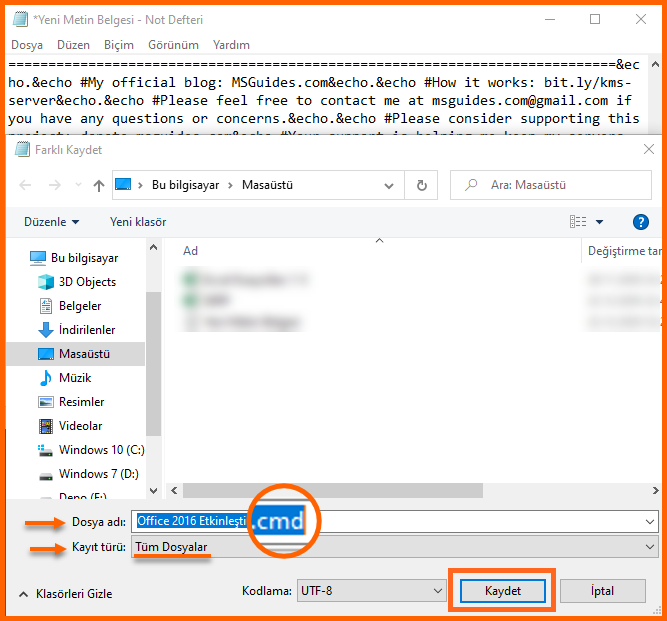667x621 pixels.
Task: Click the İndirilenler download arrow icon
Action: (x=46, y=330)
